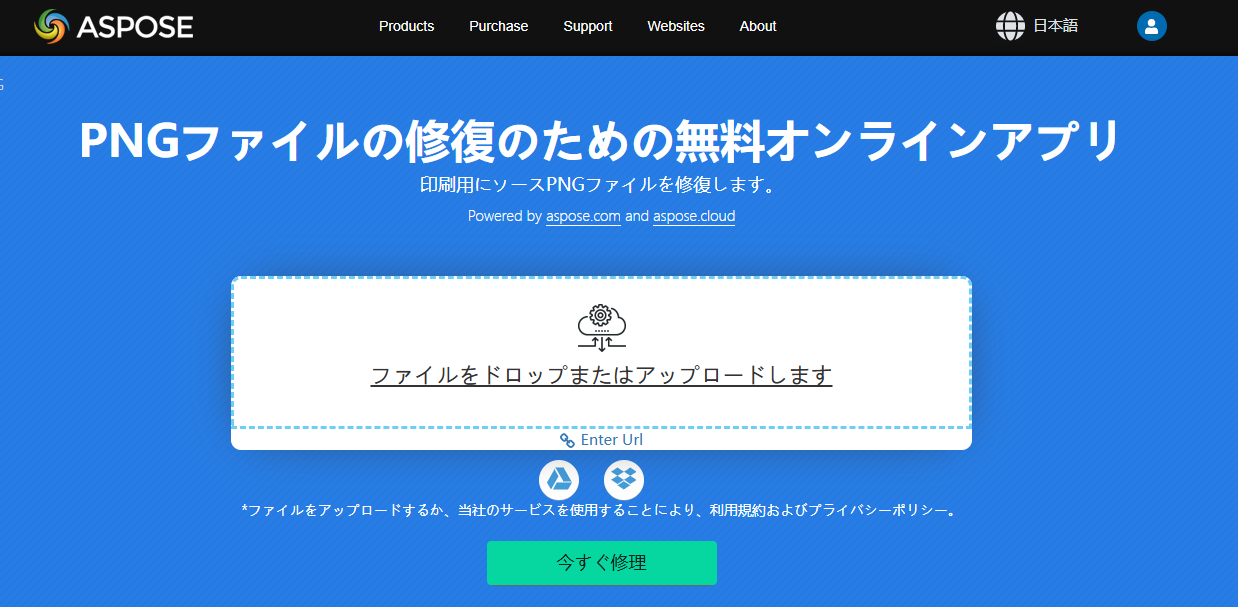Open the Websites menu
Image resolution: width=1238 pixels, height=607 pixels.
(675, 26)
